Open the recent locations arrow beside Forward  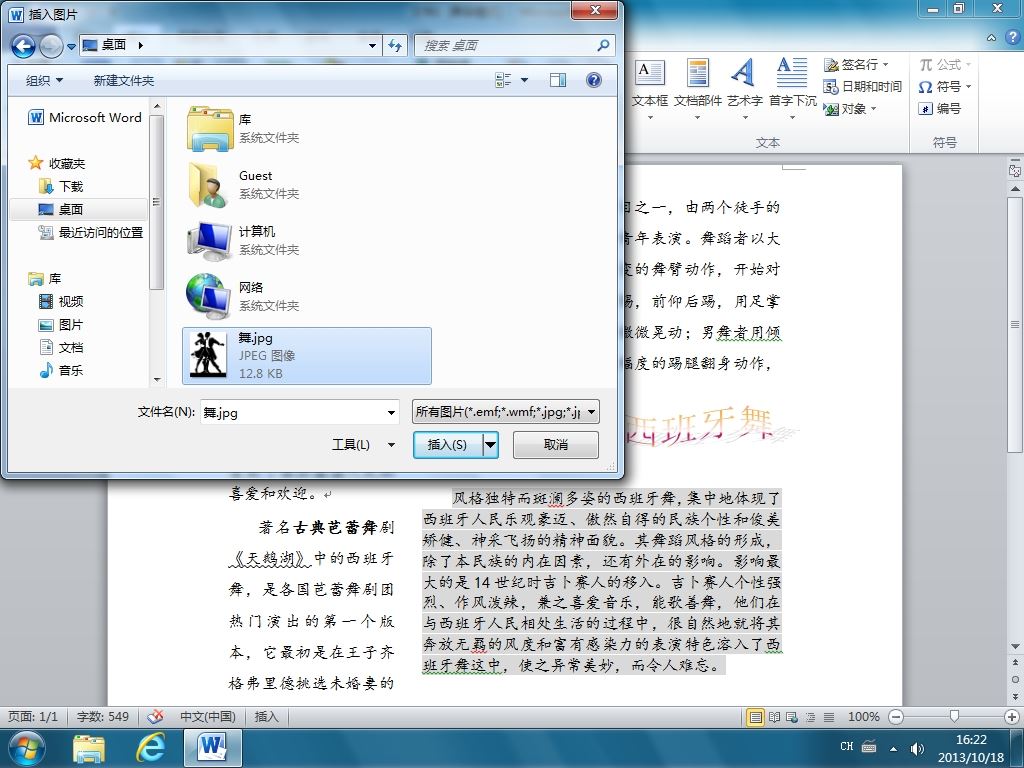coord(71,46)
